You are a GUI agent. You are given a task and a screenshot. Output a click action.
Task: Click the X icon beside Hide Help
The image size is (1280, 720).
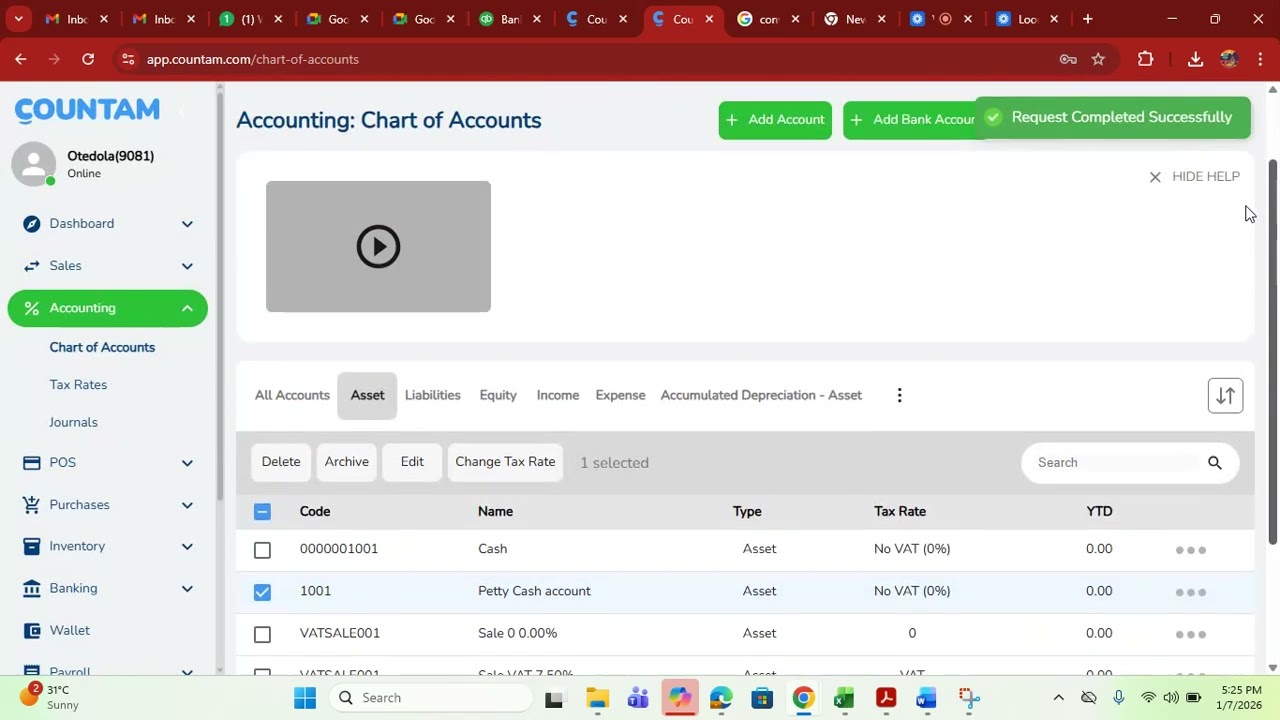[1155, 177]
